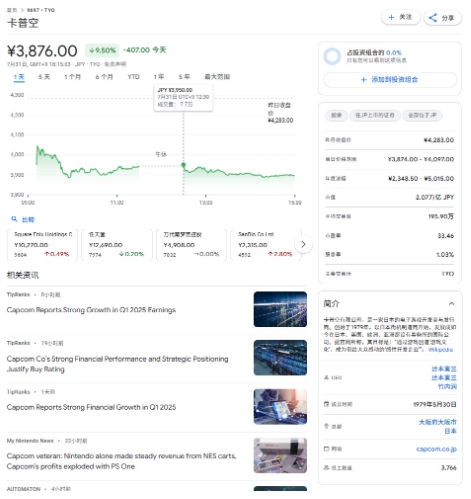Viewport: 471px width, 499px height.
Task: Click the NES console thumbnail image
Action: [x=280, y=455]
